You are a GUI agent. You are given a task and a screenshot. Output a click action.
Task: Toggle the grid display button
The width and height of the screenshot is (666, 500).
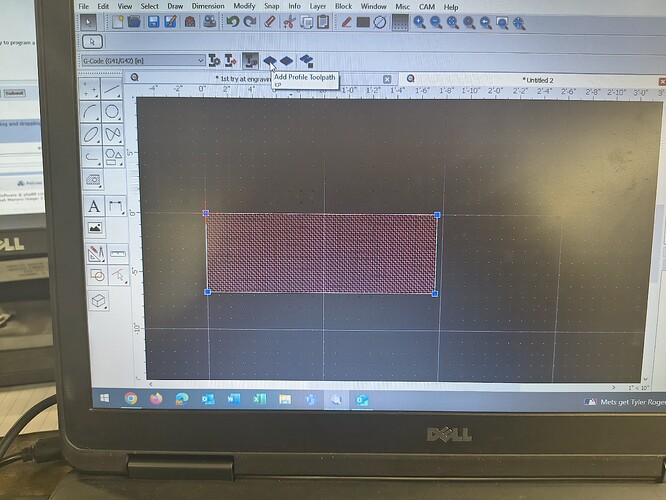(400, 23)
